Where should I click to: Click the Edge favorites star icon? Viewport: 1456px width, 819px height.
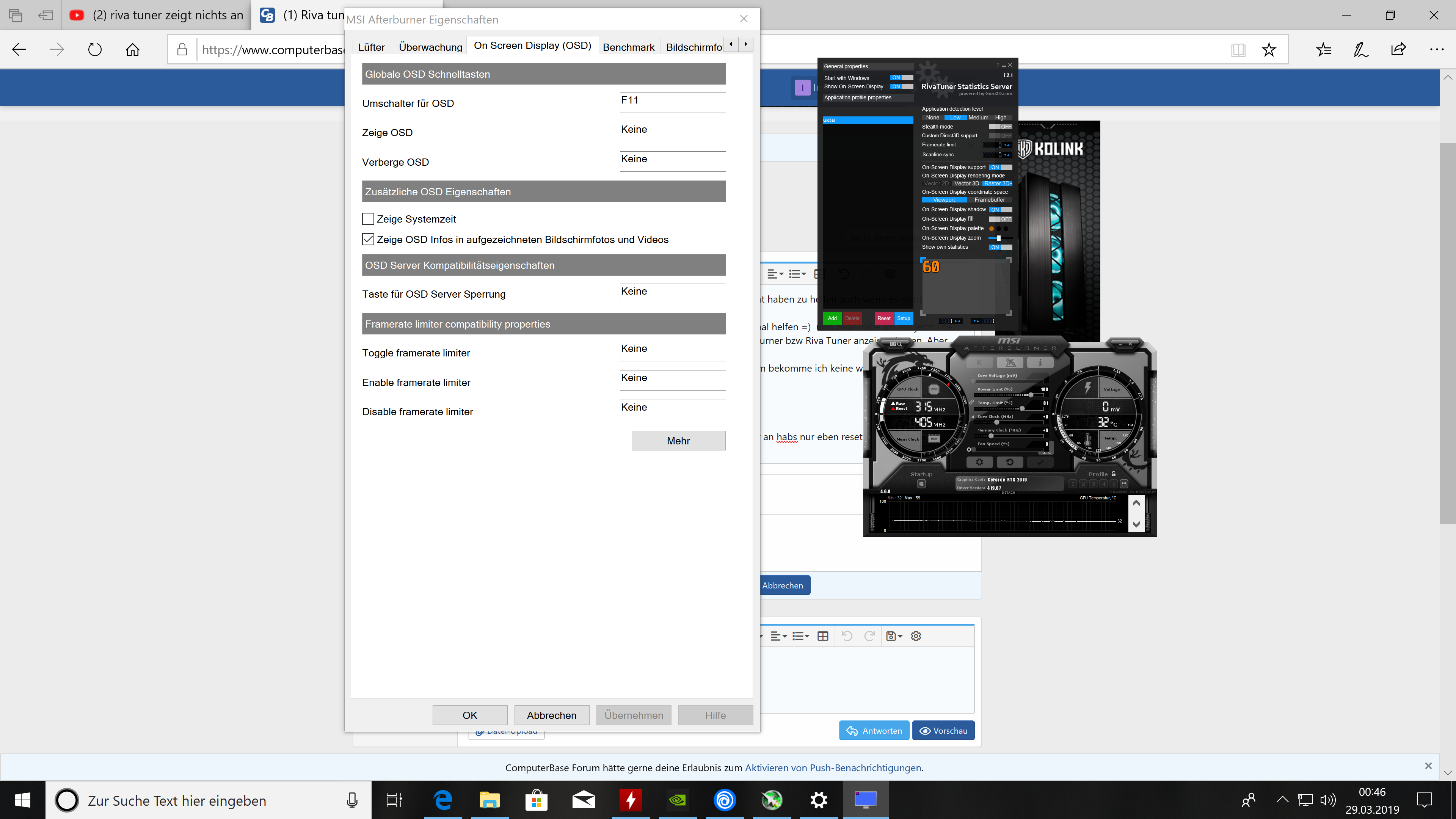coord(1268,50)
